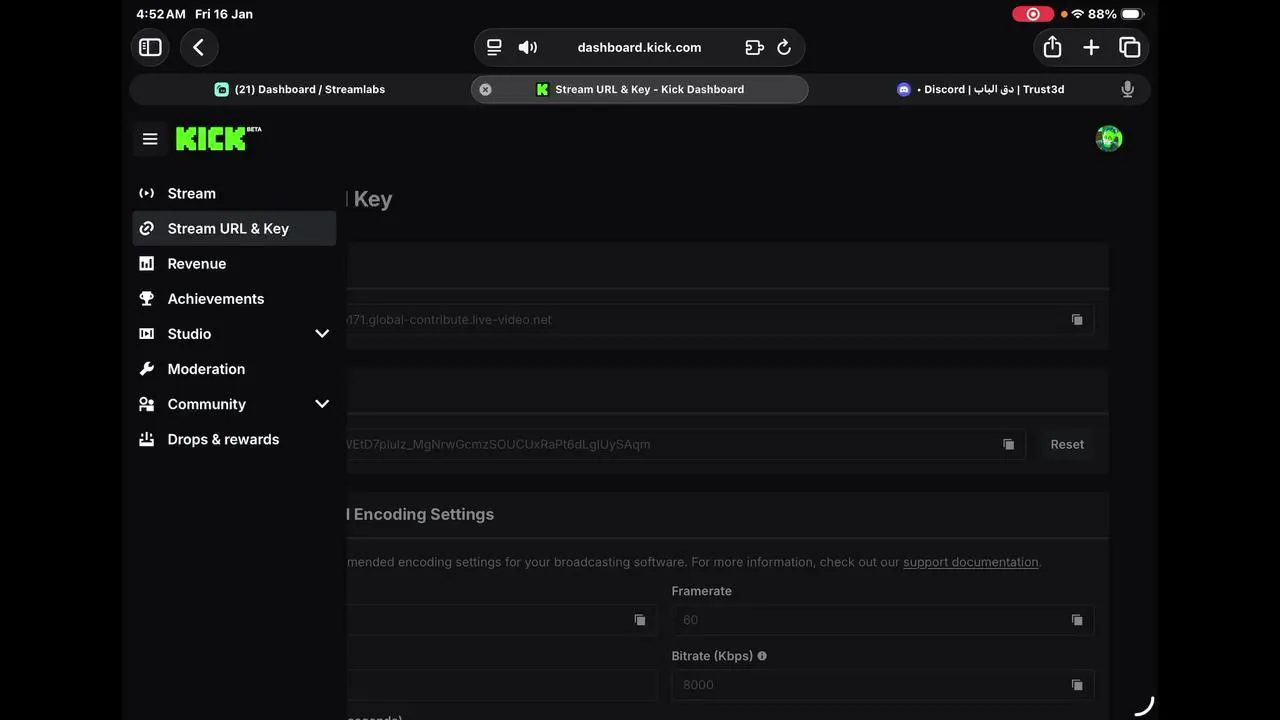Show Bitrate info tooltip icon
Viewport: 1280px width, 720px height.
click(762, 656)
